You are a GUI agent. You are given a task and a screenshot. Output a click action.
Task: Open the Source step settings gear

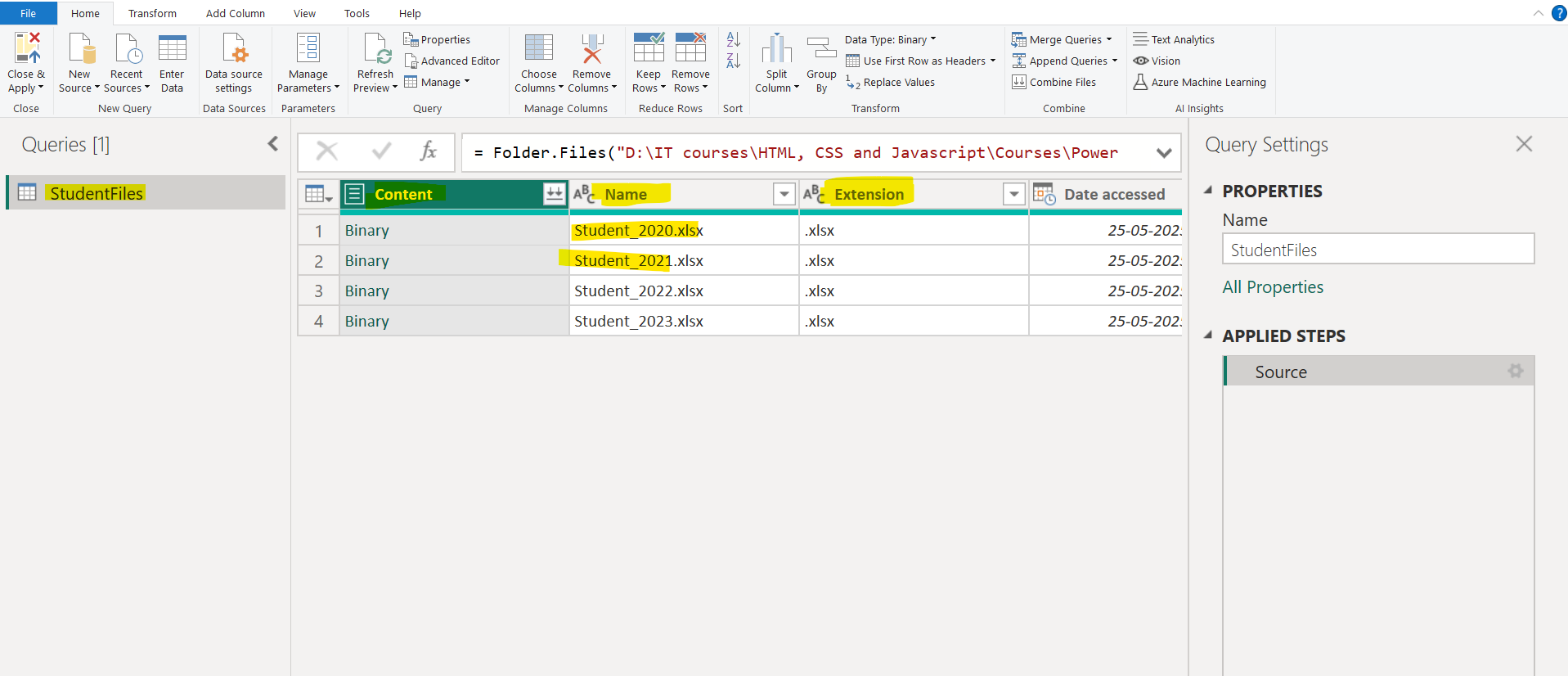pos(1515,372)
